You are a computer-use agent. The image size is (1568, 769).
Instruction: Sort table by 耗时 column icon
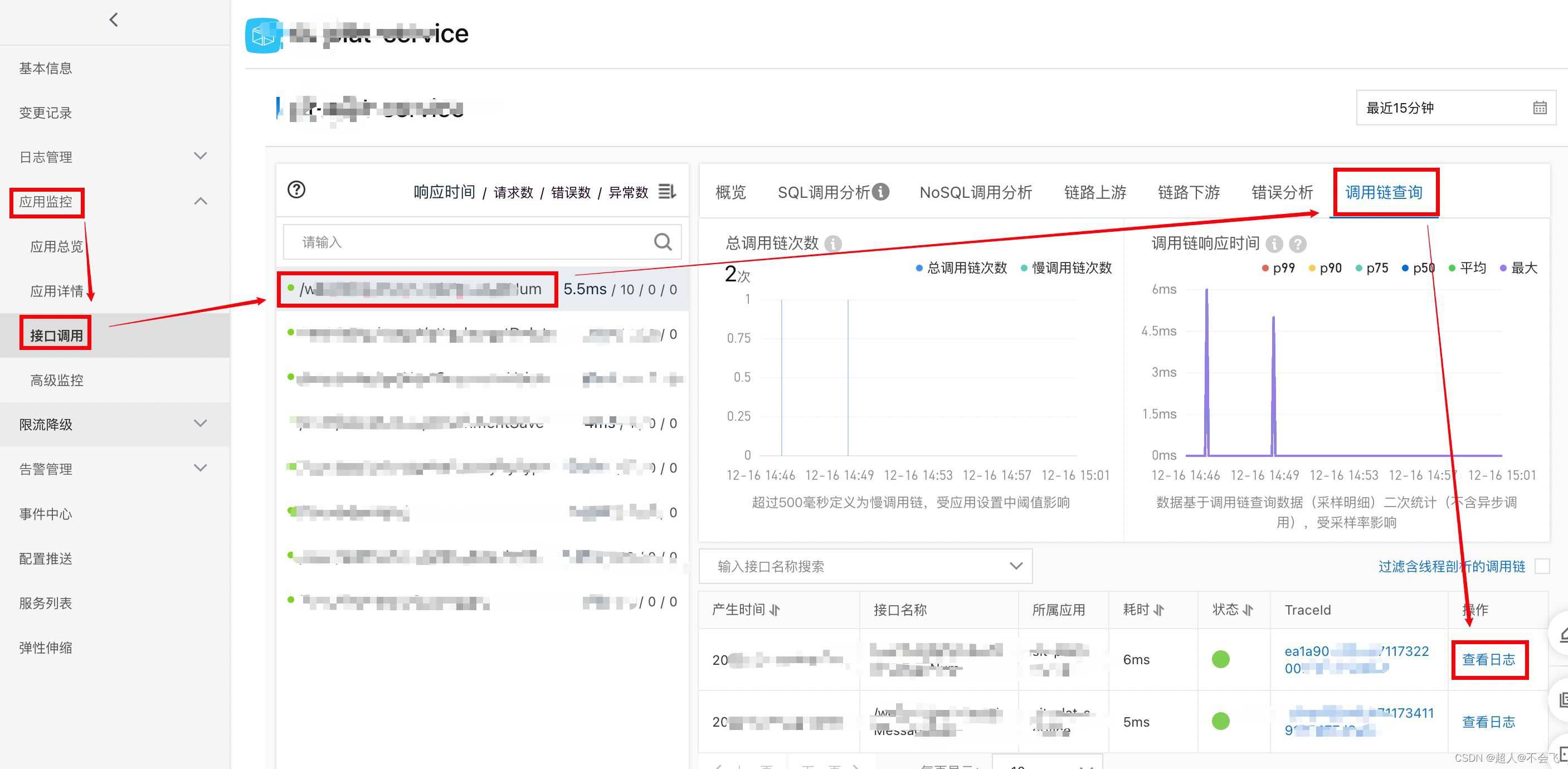point(1158,610)
